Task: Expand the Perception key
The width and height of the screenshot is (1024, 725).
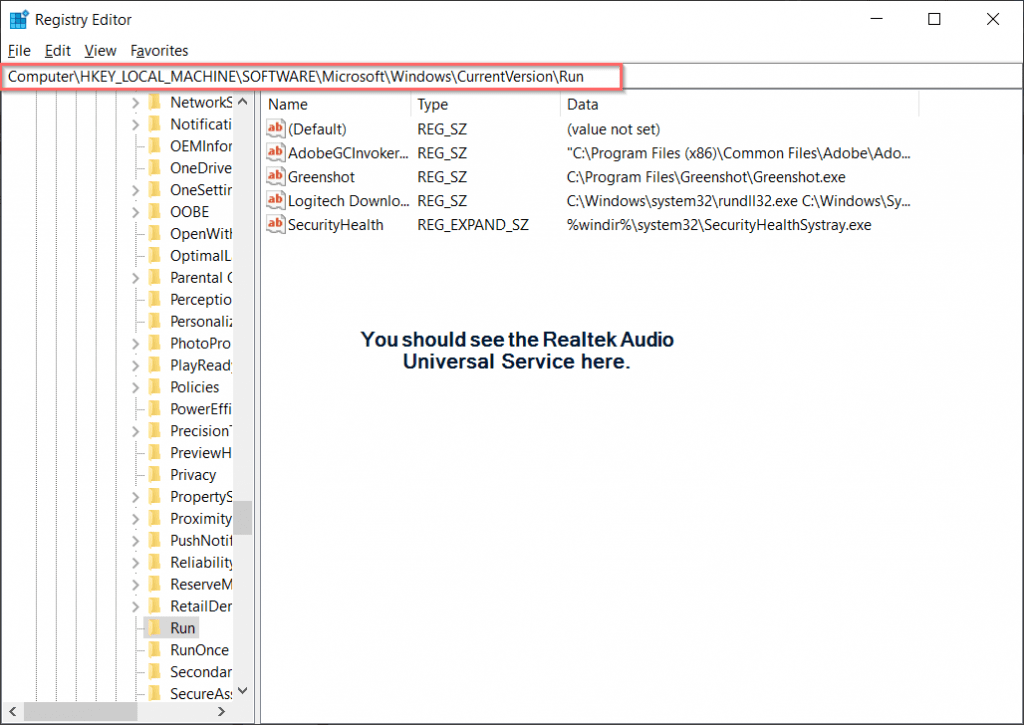Action: click(x=138, y=299)
